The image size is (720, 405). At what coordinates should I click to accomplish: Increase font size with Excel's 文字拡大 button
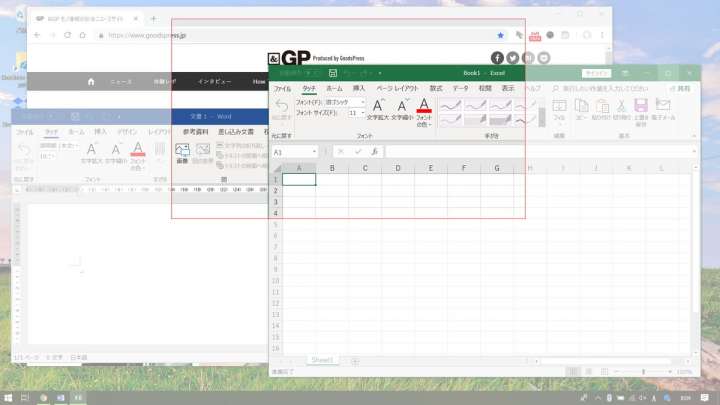[x=377, y=109]
